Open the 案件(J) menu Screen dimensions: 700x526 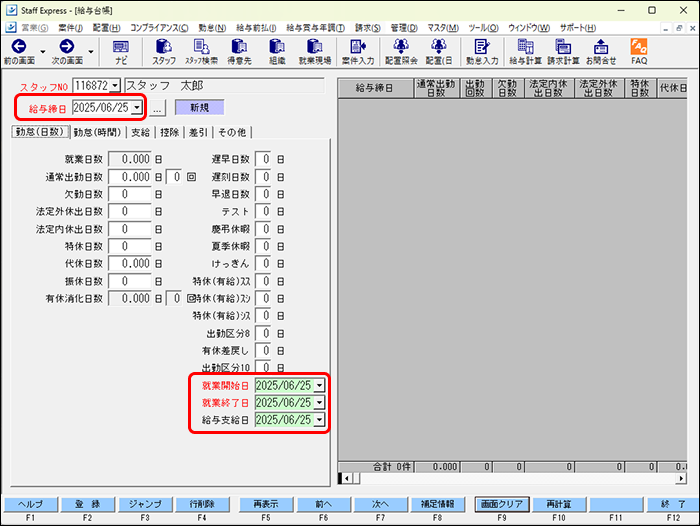(x=71, y=28)
